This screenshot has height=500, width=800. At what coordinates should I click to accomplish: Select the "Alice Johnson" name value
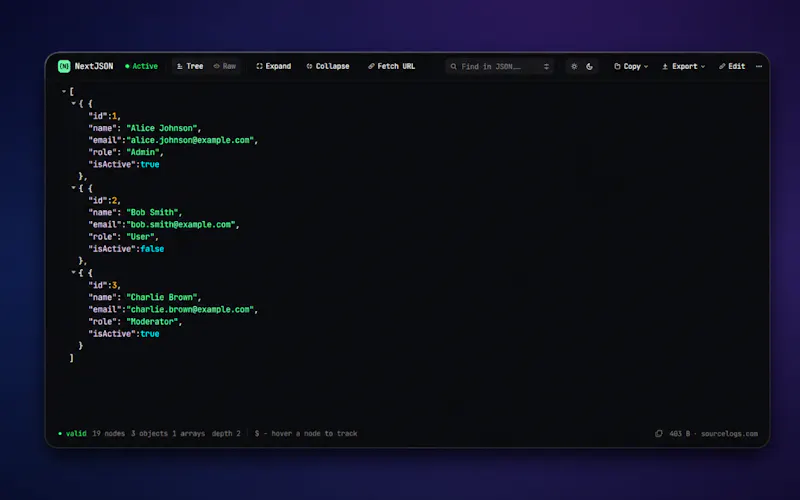(x=162, y=128)
